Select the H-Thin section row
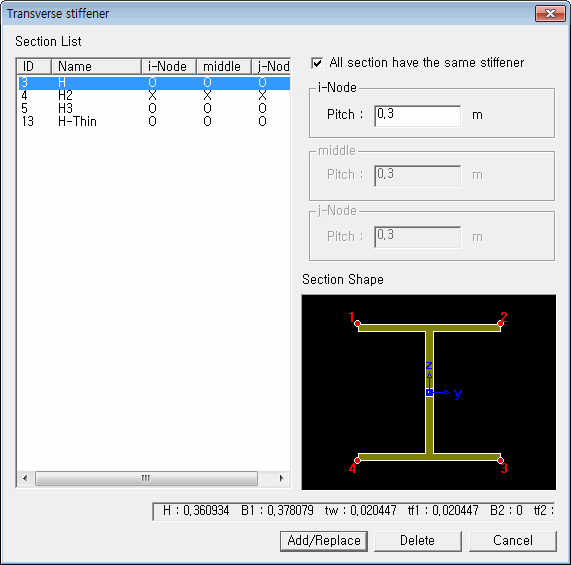The width and height of the screenshot is (571, 565). coord(154,121)
